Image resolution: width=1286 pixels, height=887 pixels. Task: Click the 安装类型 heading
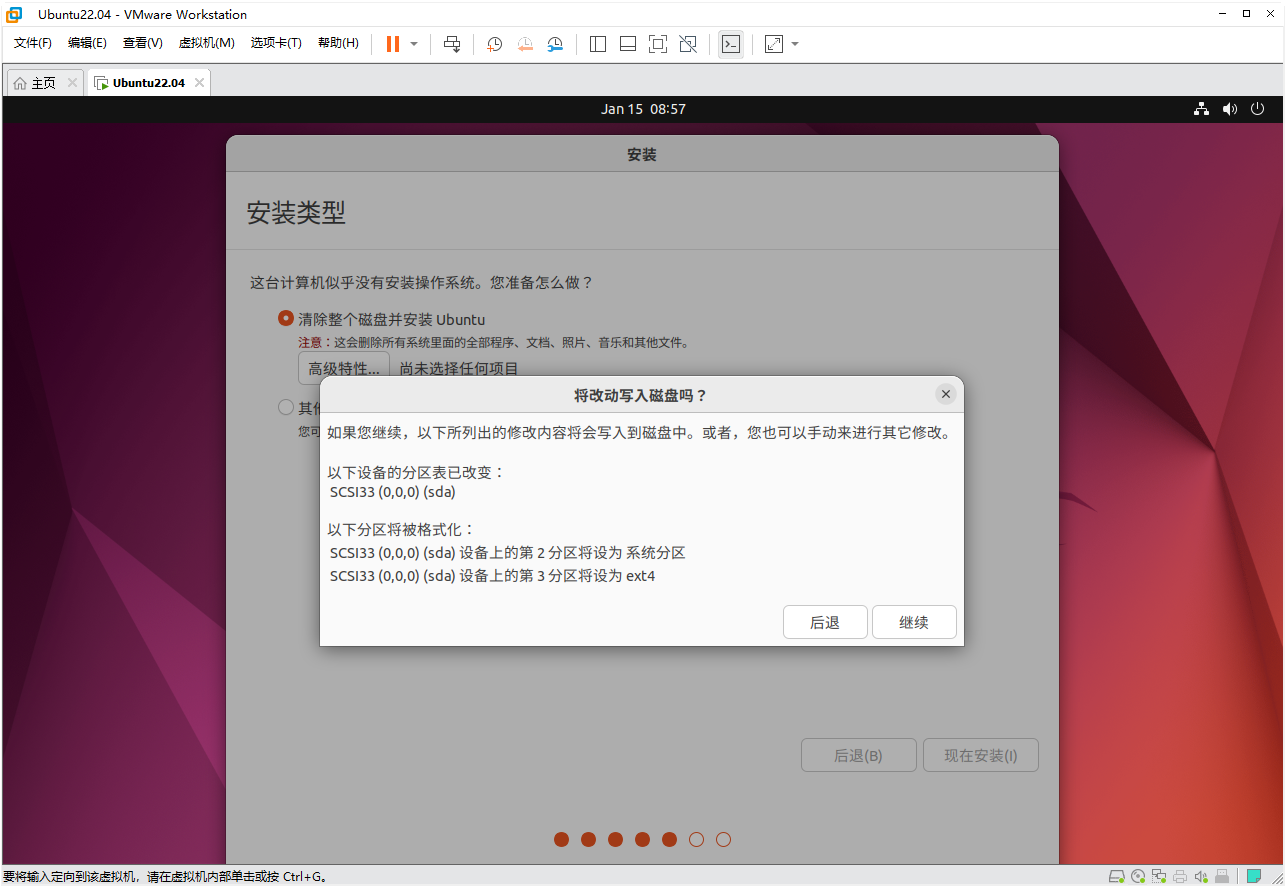click(x=296, y=212)
